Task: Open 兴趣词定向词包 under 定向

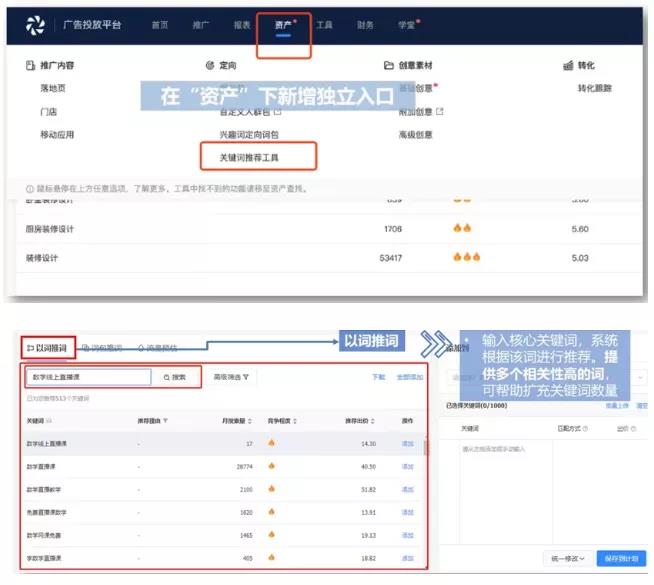Action: pyautogui.click(x=249, y=135)
